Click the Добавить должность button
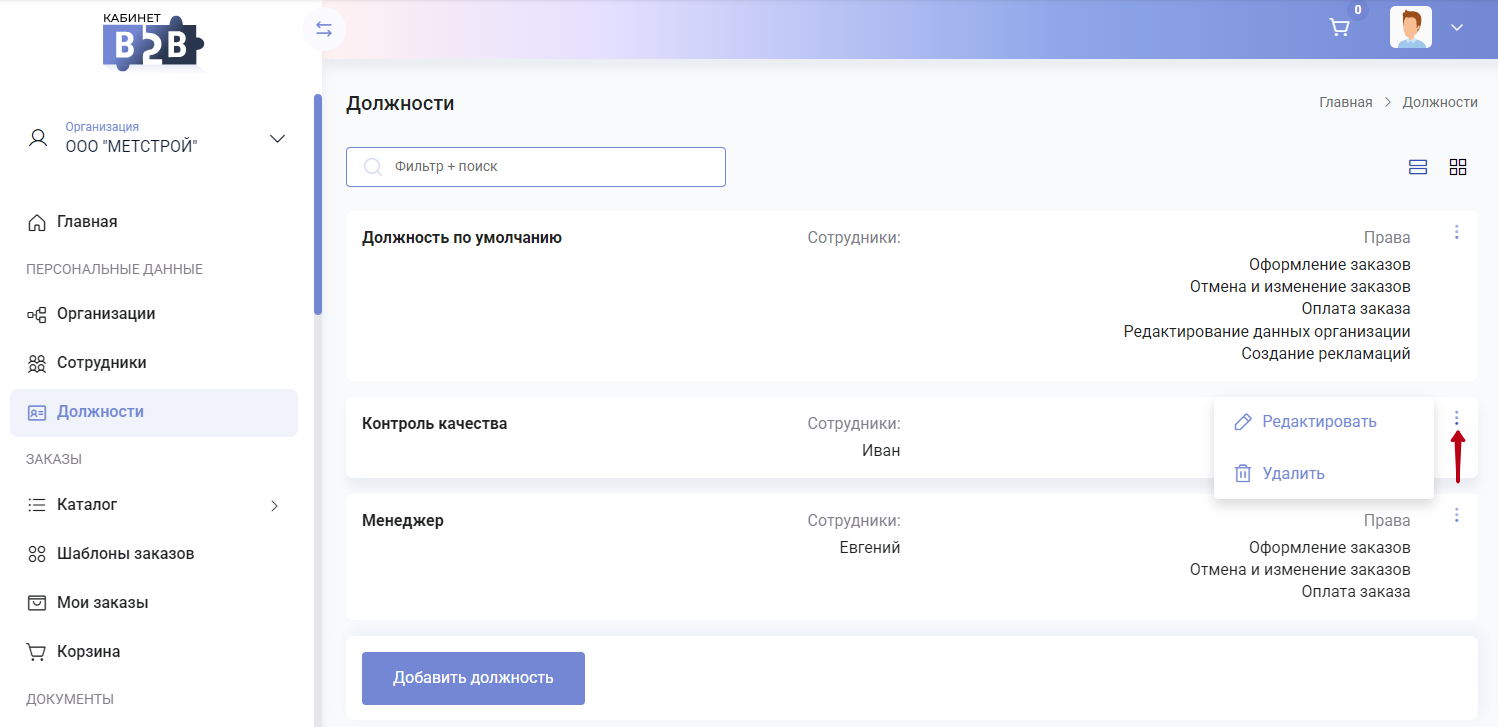The height and width of the screenshot is (727, 1498). click(x=473, y=678)
